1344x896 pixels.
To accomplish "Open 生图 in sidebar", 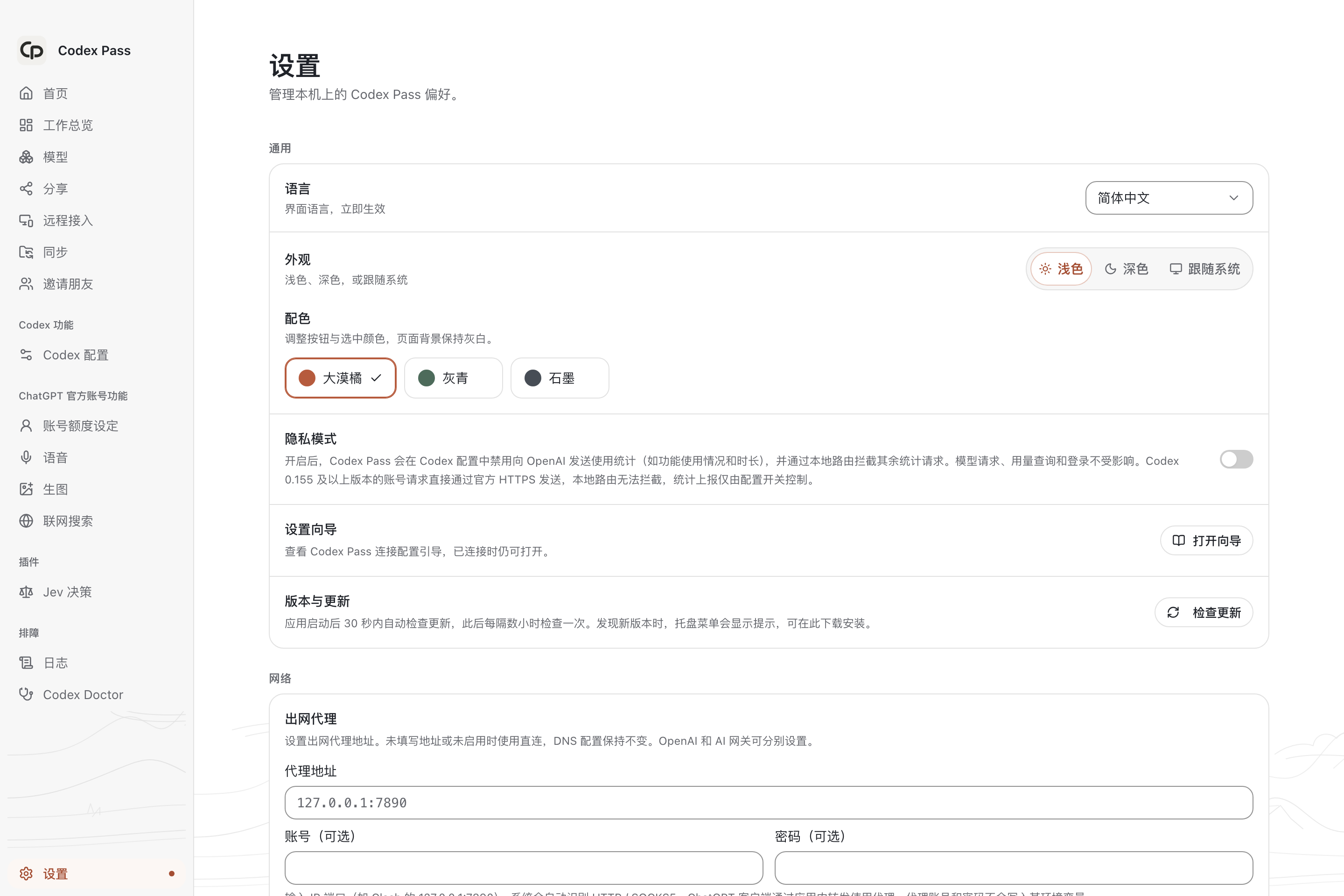I will tap(97, 489).
